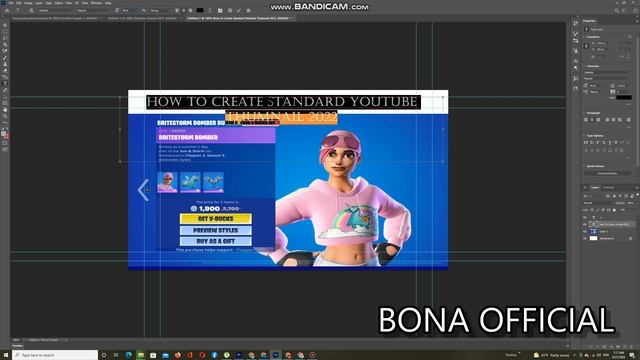Hide the text layer with its eye icon
The width and height of the screenshot is (640, 360).
584,224
